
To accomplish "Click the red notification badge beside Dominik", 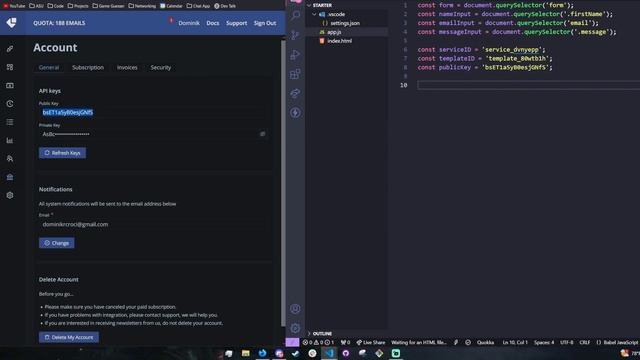I will pyautogui.click(x=171, y=20).
